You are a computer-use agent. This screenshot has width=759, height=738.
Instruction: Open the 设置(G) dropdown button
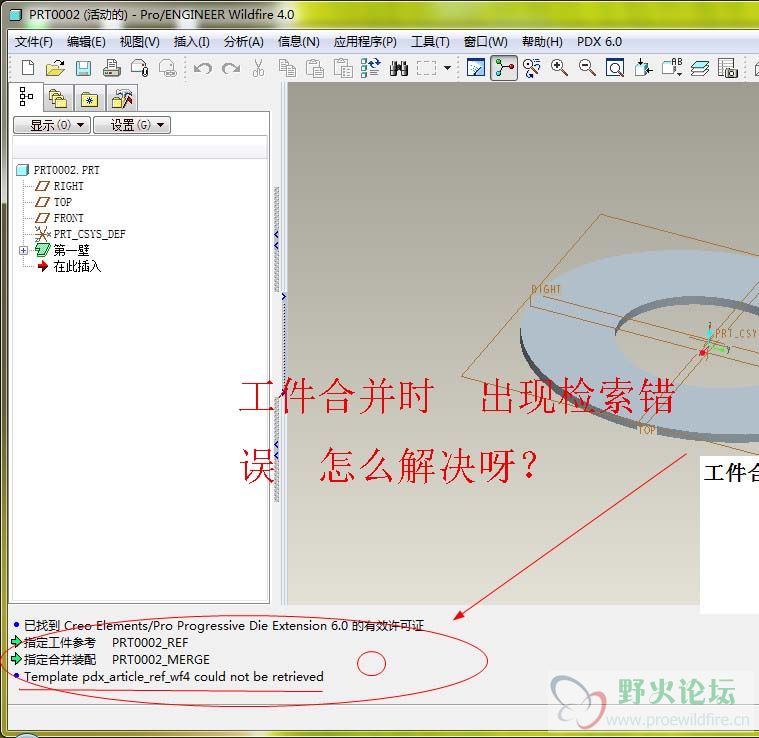click(x=132, y=125)
